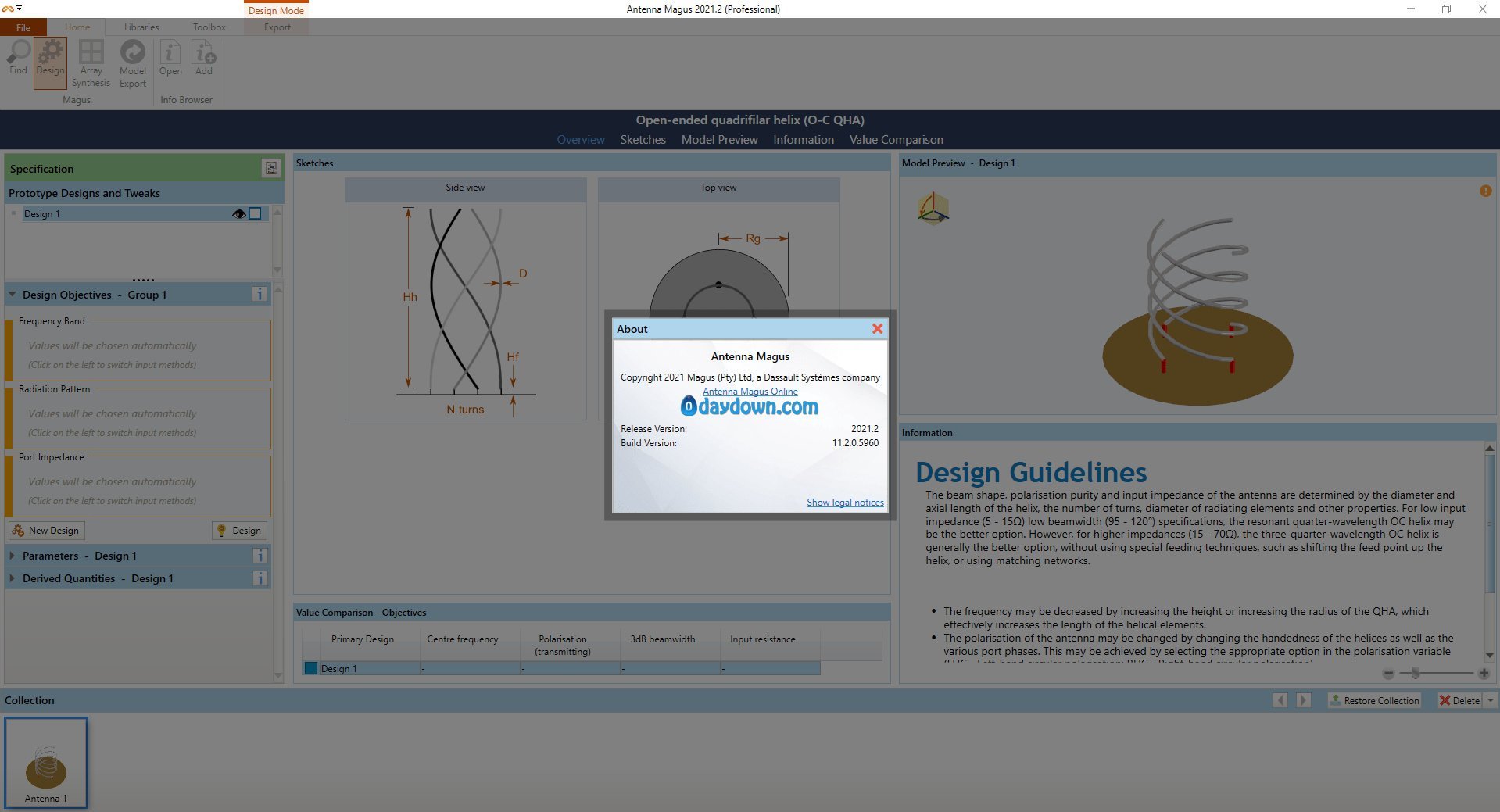This screenshot has width=1500, height=812.
Task: Select Antenna 1 collection thumbnail
Action: pyautogui.click(x=46, y=763)
